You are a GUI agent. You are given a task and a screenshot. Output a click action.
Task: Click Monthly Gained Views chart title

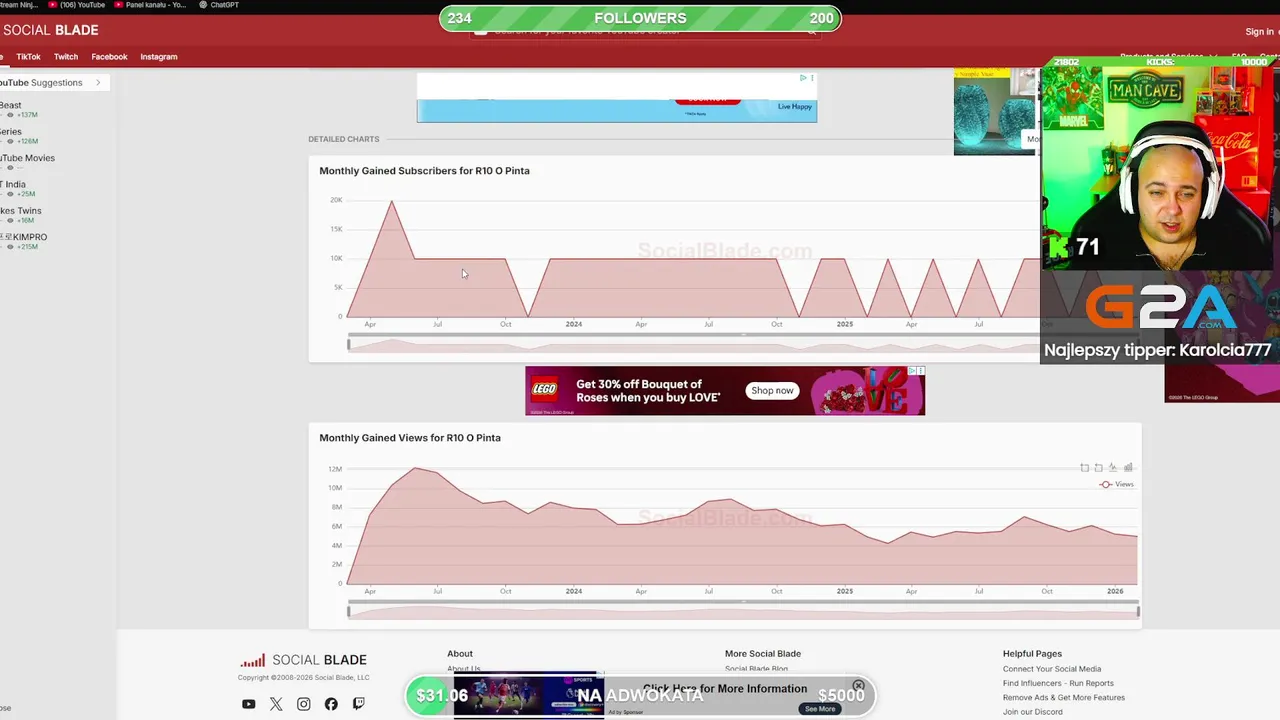tap(410, 438)
